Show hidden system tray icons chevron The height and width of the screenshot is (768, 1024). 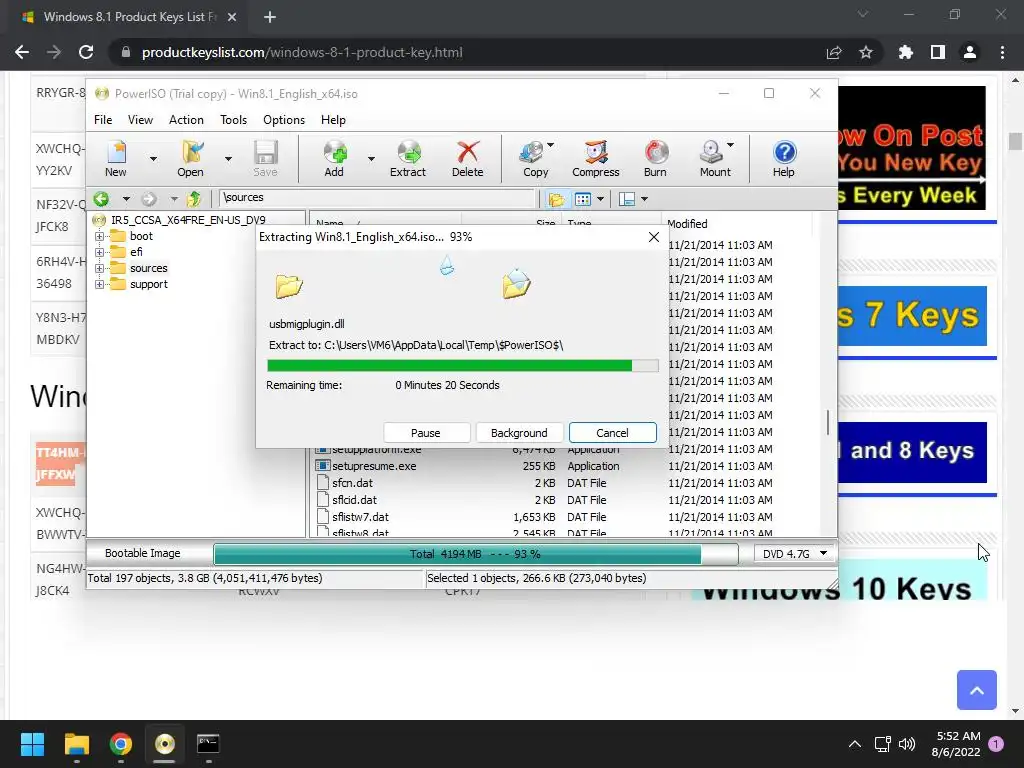854,744
